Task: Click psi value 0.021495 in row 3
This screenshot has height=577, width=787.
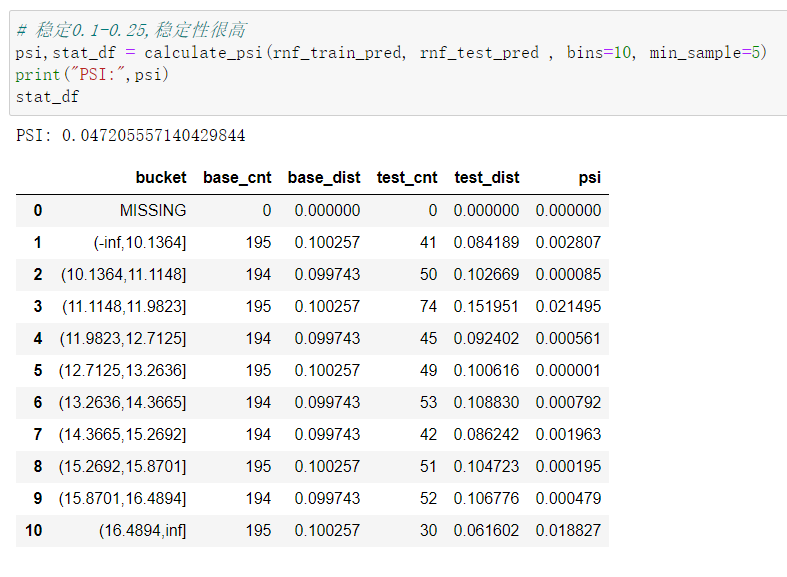Action: tap(568, 306)
